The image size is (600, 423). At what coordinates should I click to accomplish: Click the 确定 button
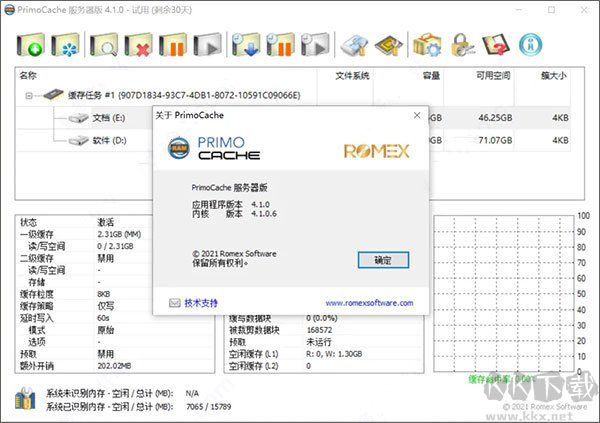tap(383, 260)
